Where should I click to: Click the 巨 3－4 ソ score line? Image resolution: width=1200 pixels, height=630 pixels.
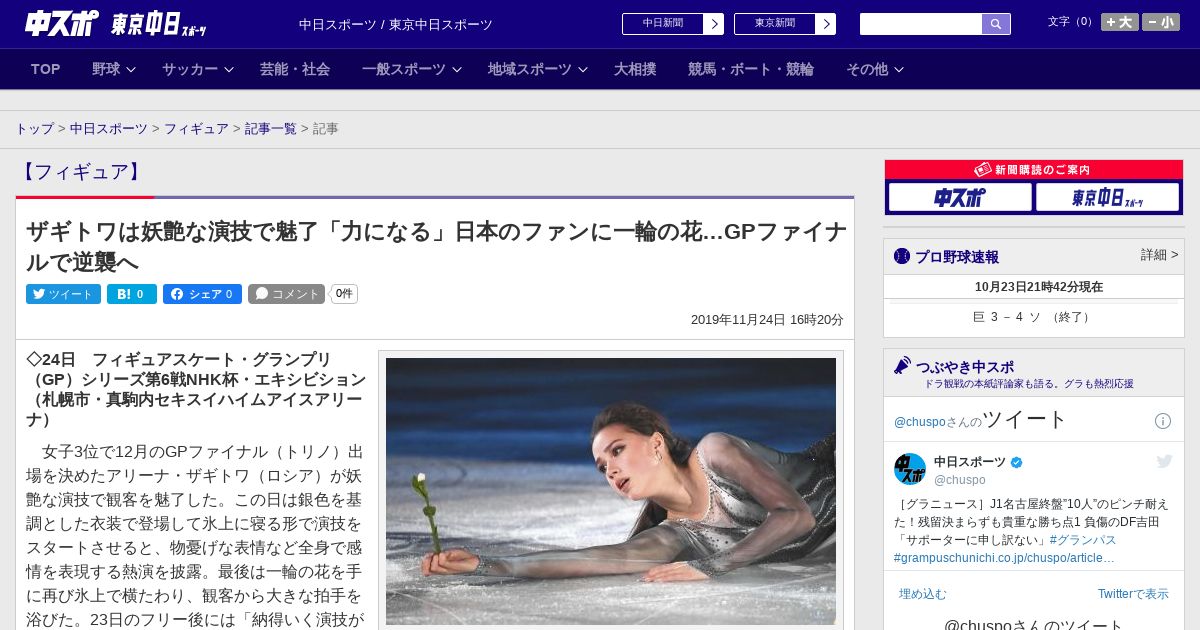click(x=1033, y=317)
